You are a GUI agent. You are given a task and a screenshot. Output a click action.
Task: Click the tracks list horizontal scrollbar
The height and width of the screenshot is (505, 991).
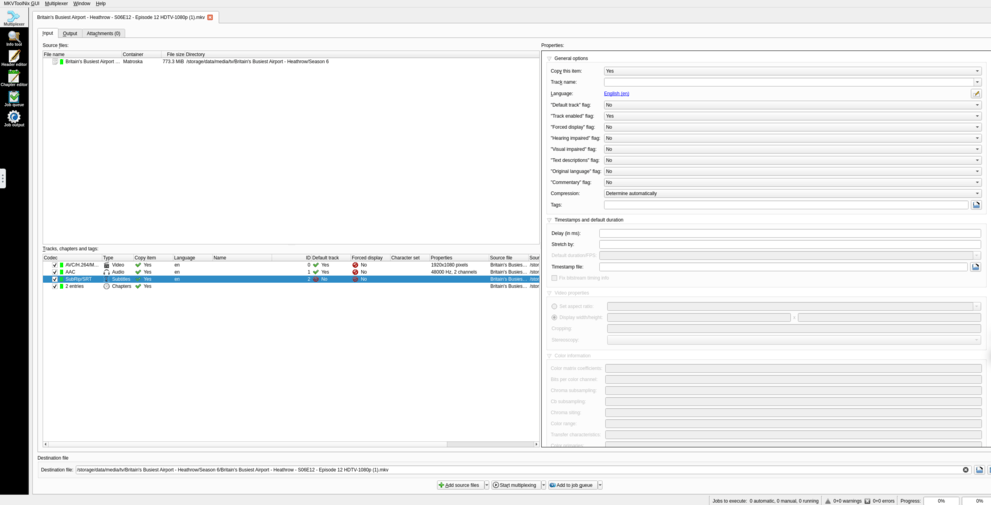(291, 444)
